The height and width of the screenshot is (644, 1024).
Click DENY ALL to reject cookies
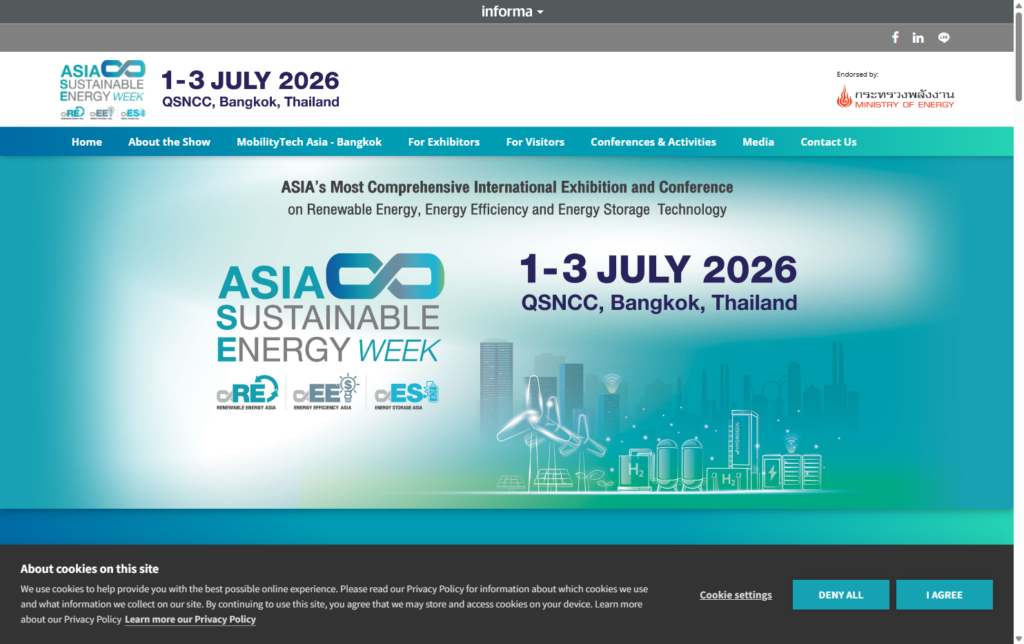coord(840,594)
